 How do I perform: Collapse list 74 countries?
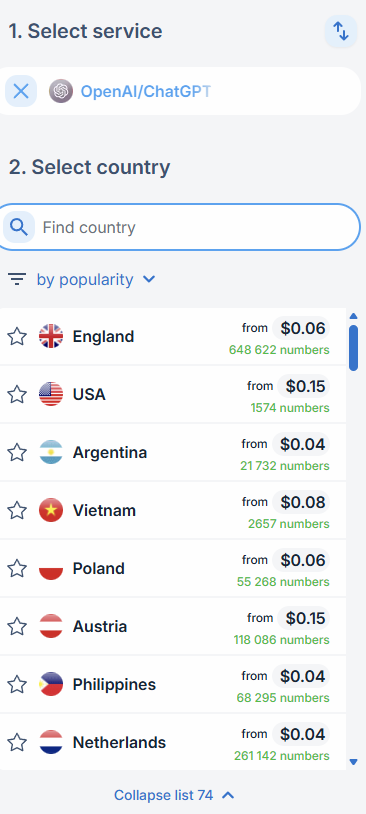tap(174, 795)
